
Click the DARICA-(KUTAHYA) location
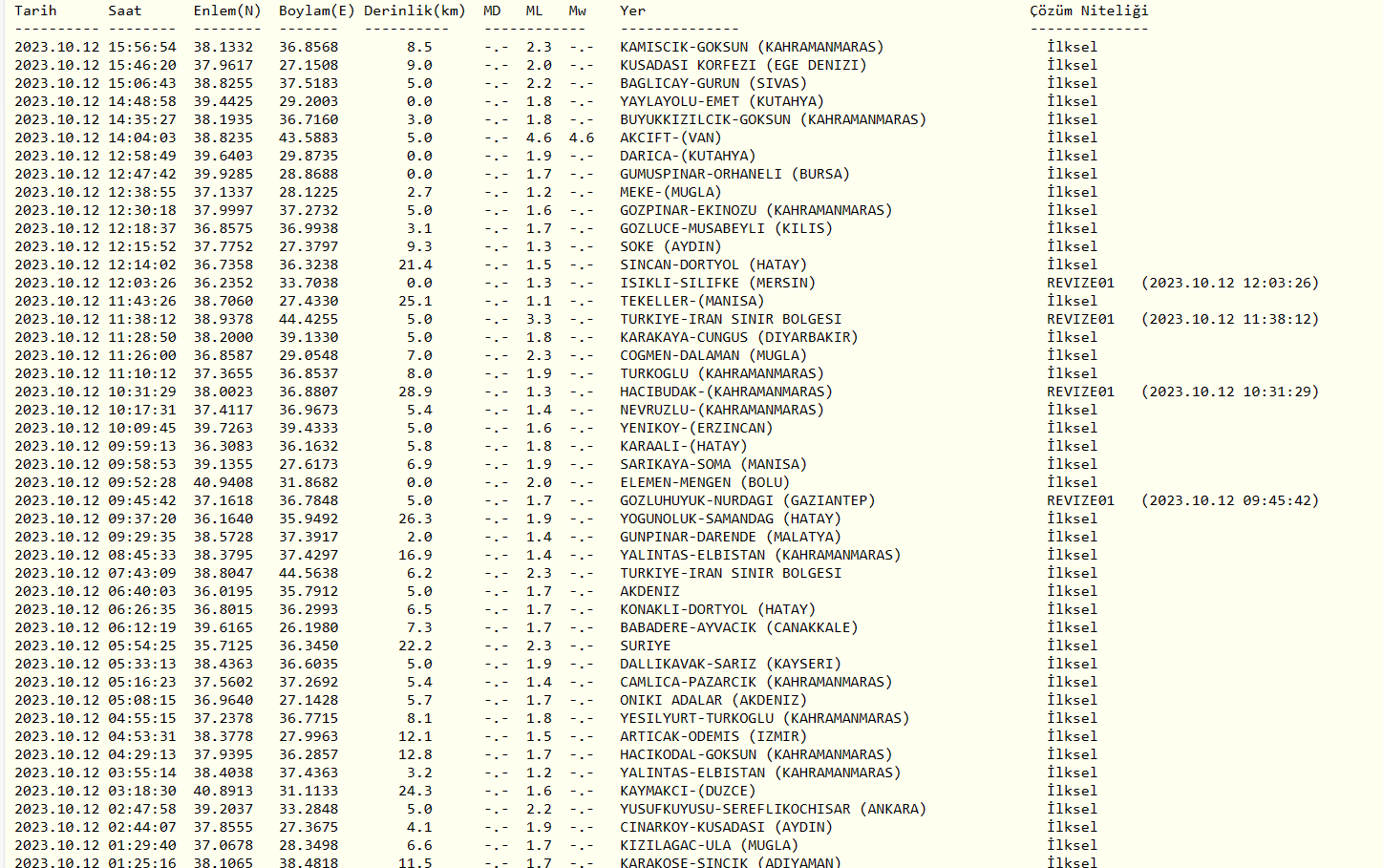click(688, 156)
